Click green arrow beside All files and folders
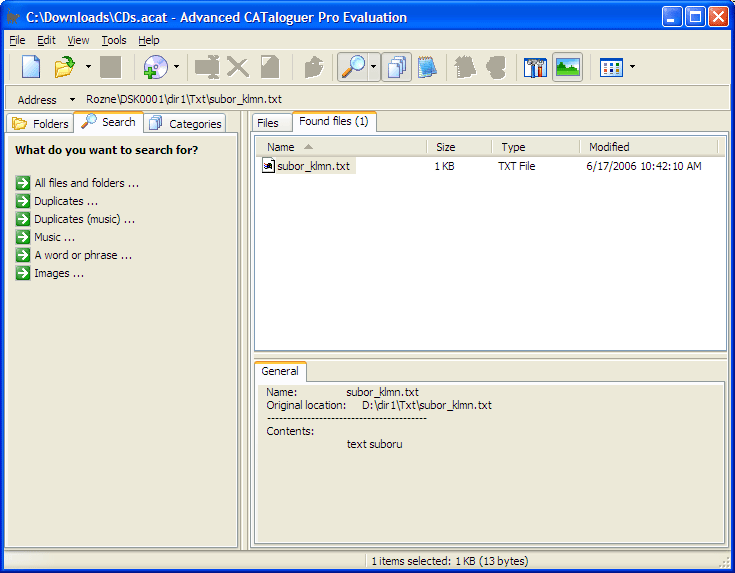The width and height of the screenshot is (735, 573). tap(22, 183)
